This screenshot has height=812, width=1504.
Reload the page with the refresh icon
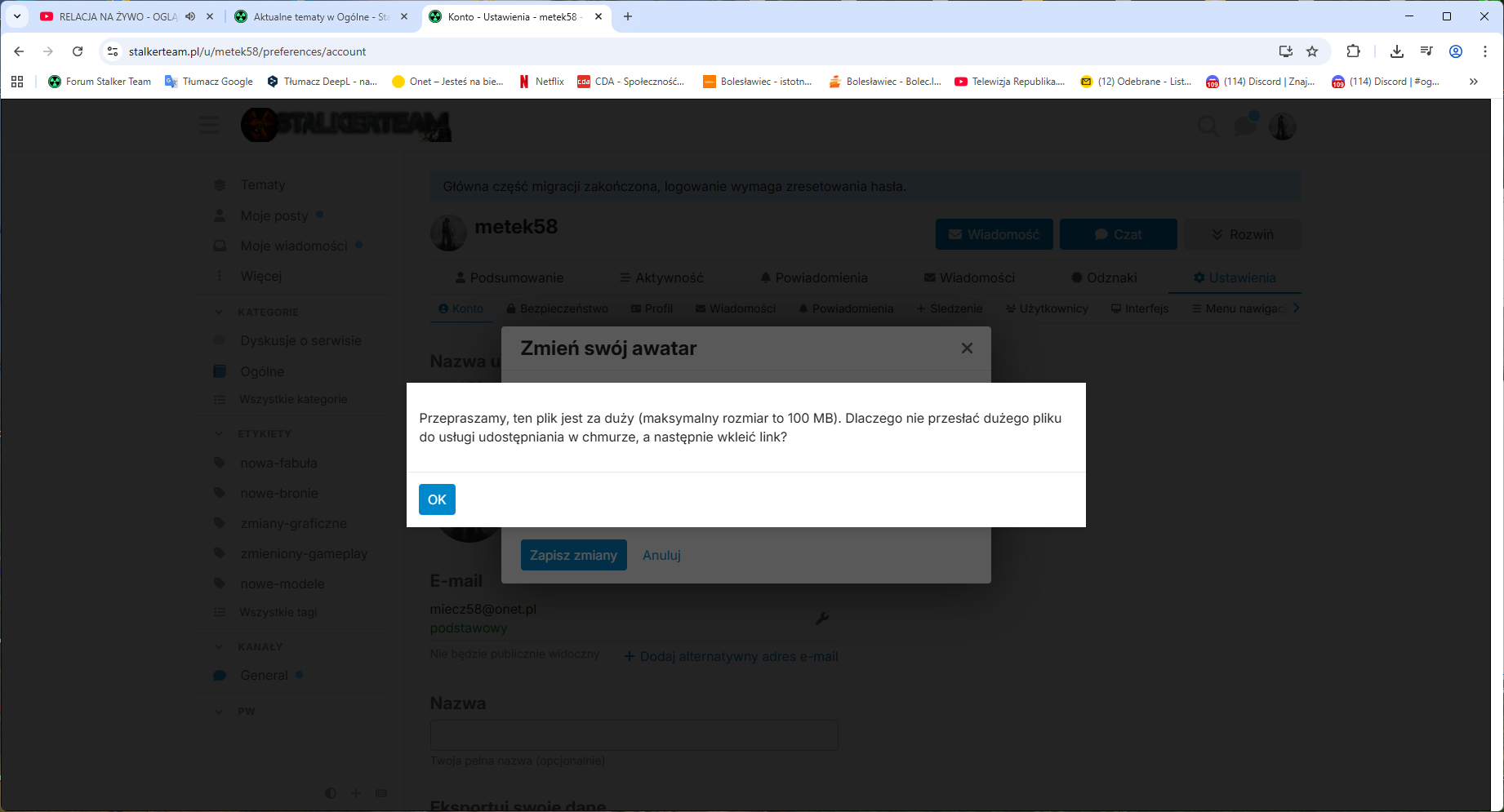pyautogui.click(x=78, y=51)
